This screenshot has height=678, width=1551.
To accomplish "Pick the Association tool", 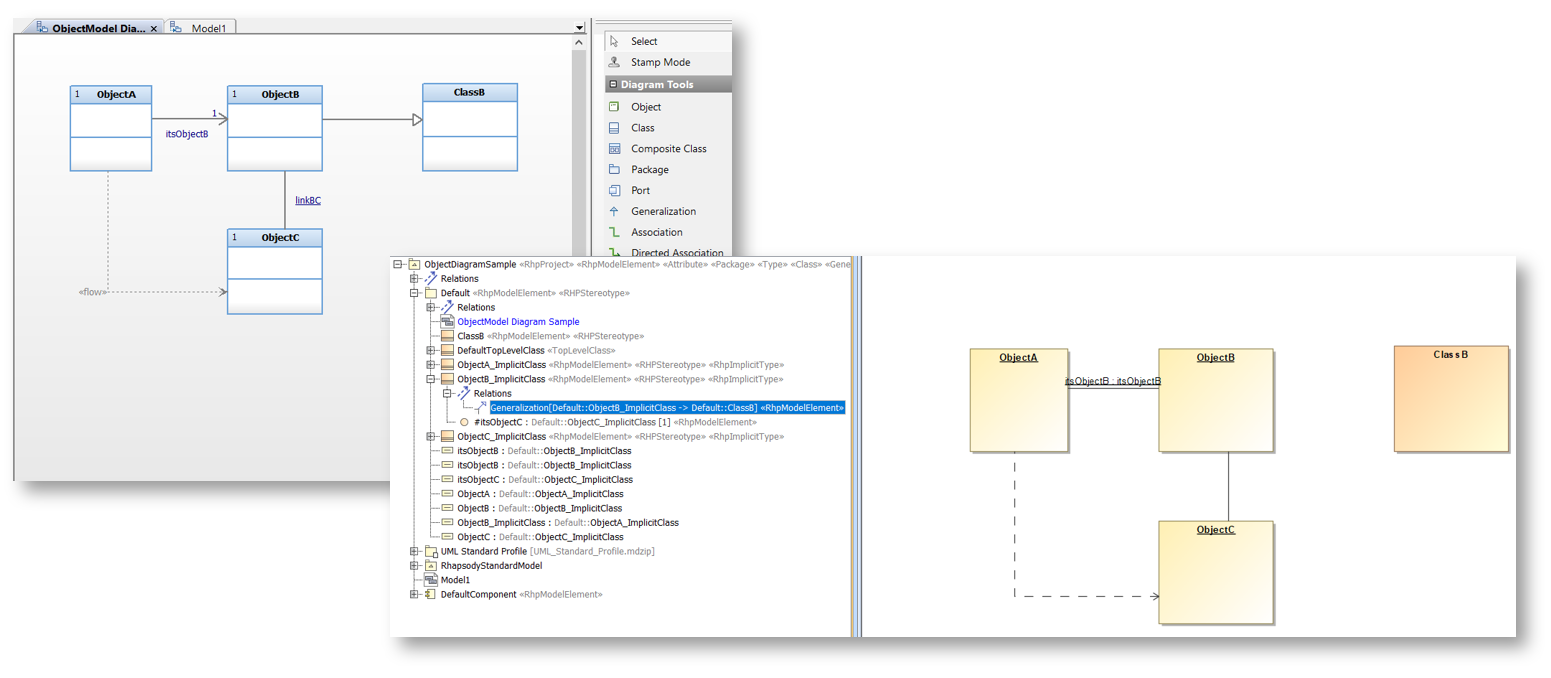I will pos(656,232).
